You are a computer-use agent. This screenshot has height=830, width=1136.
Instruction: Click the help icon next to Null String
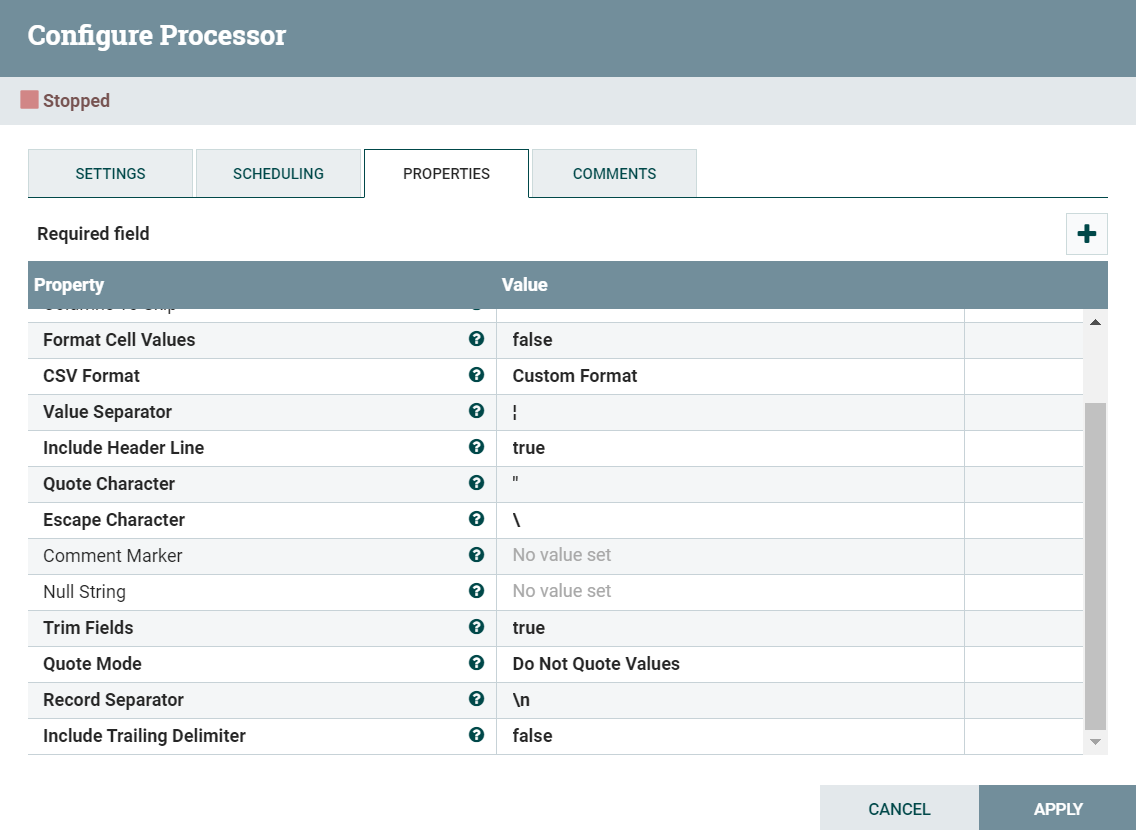point(477,591)
